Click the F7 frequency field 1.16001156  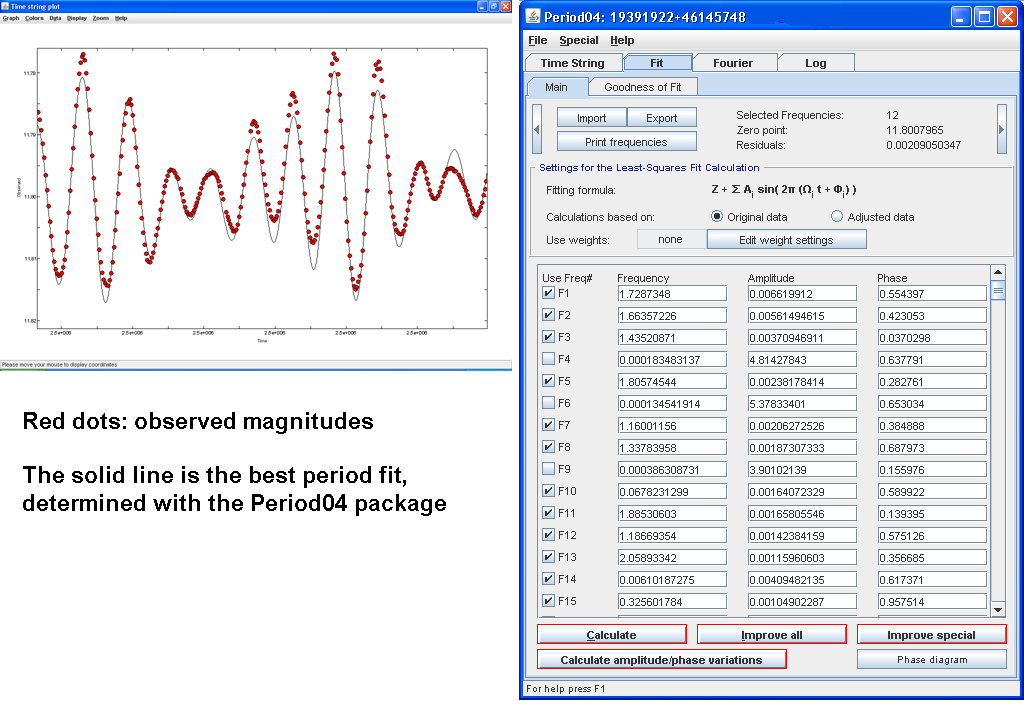tap(672, 426)
